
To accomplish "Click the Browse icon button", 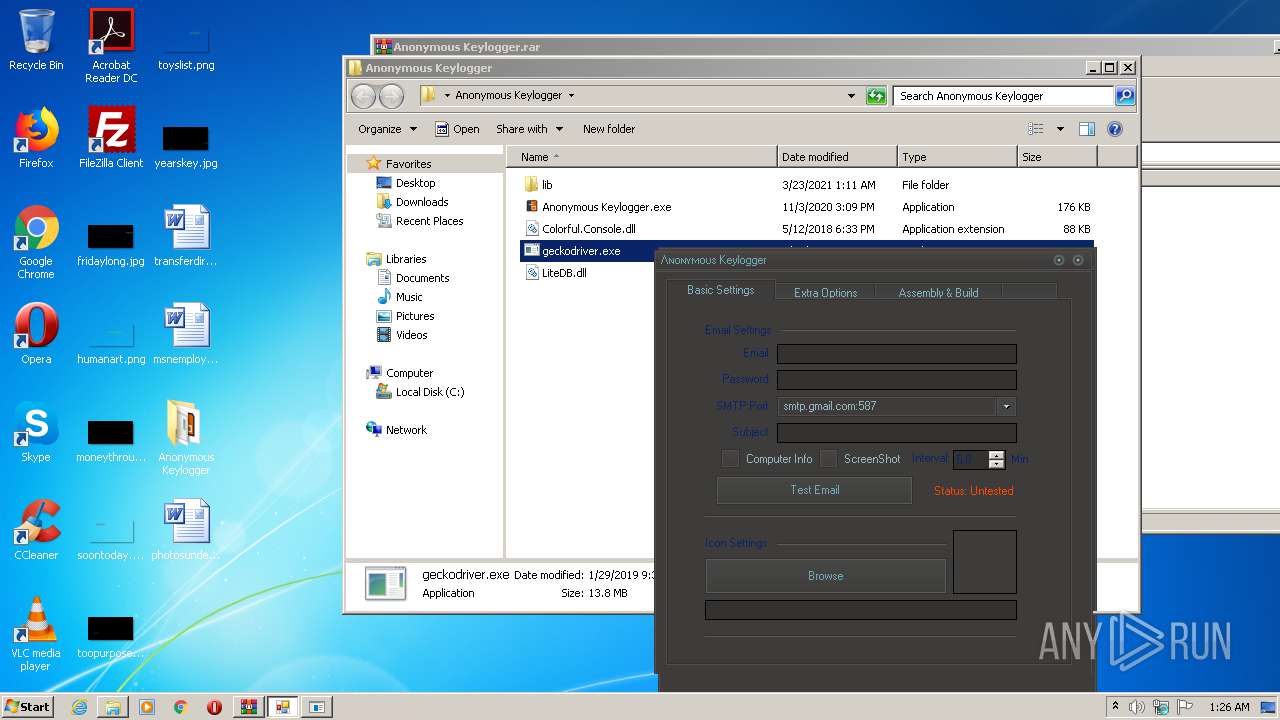I will tap(825, 576).
